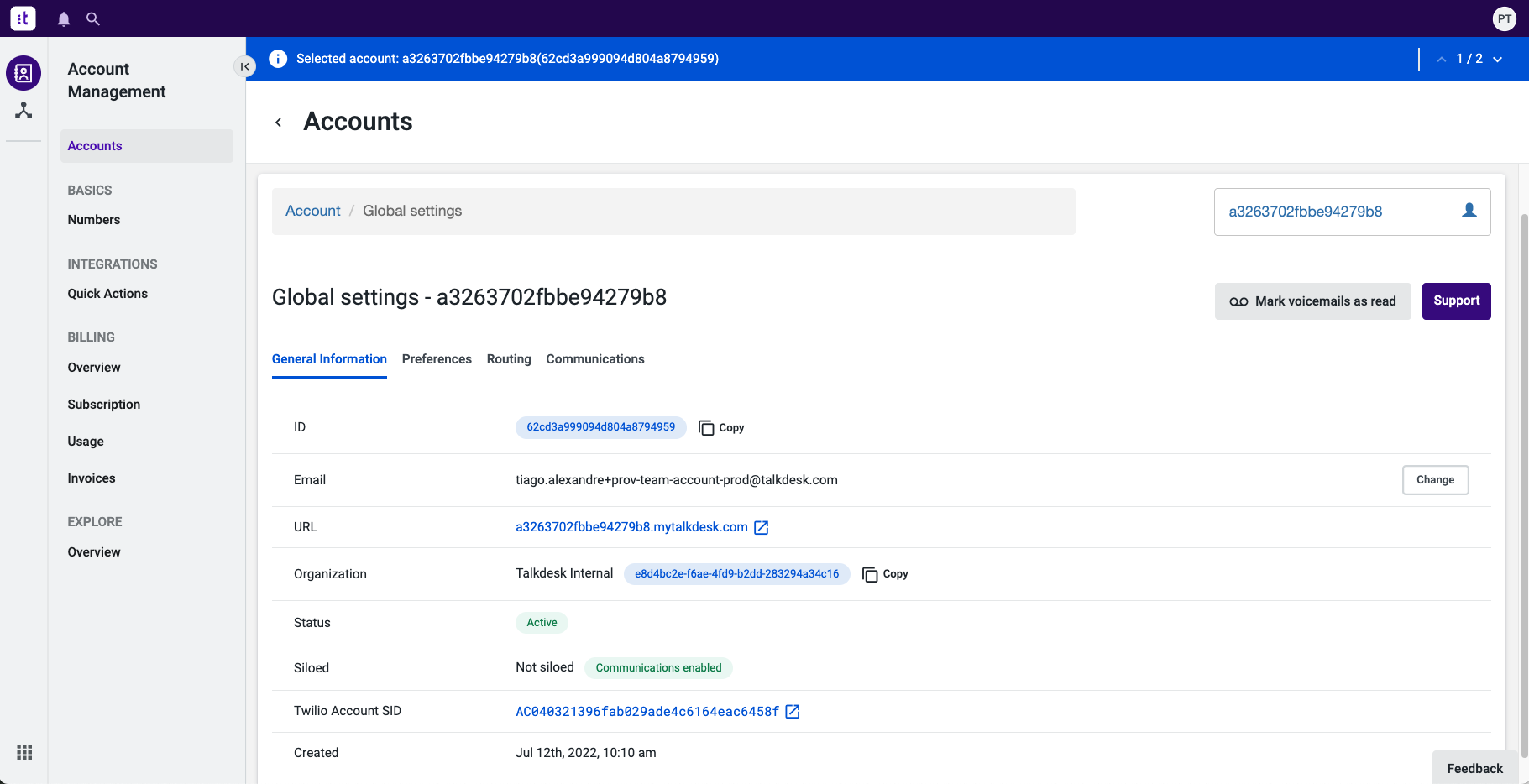Open the PT user avatar menu
Viewport: 1529px width, 784px height.
point(1505,18)
